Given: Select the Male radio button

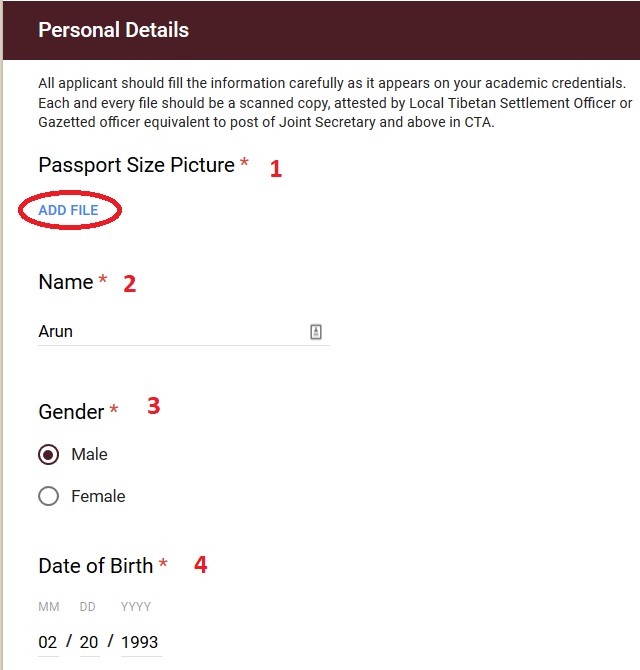Looking at the screenshot, I should tap(48, 455).
